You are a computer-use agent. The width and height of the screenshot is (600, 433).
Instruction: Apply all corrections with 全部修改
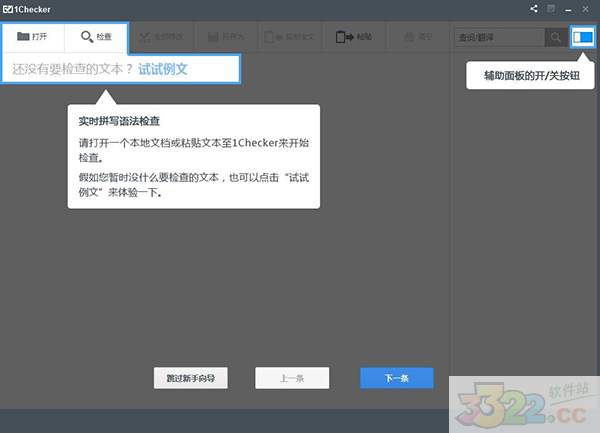[161, 37]
